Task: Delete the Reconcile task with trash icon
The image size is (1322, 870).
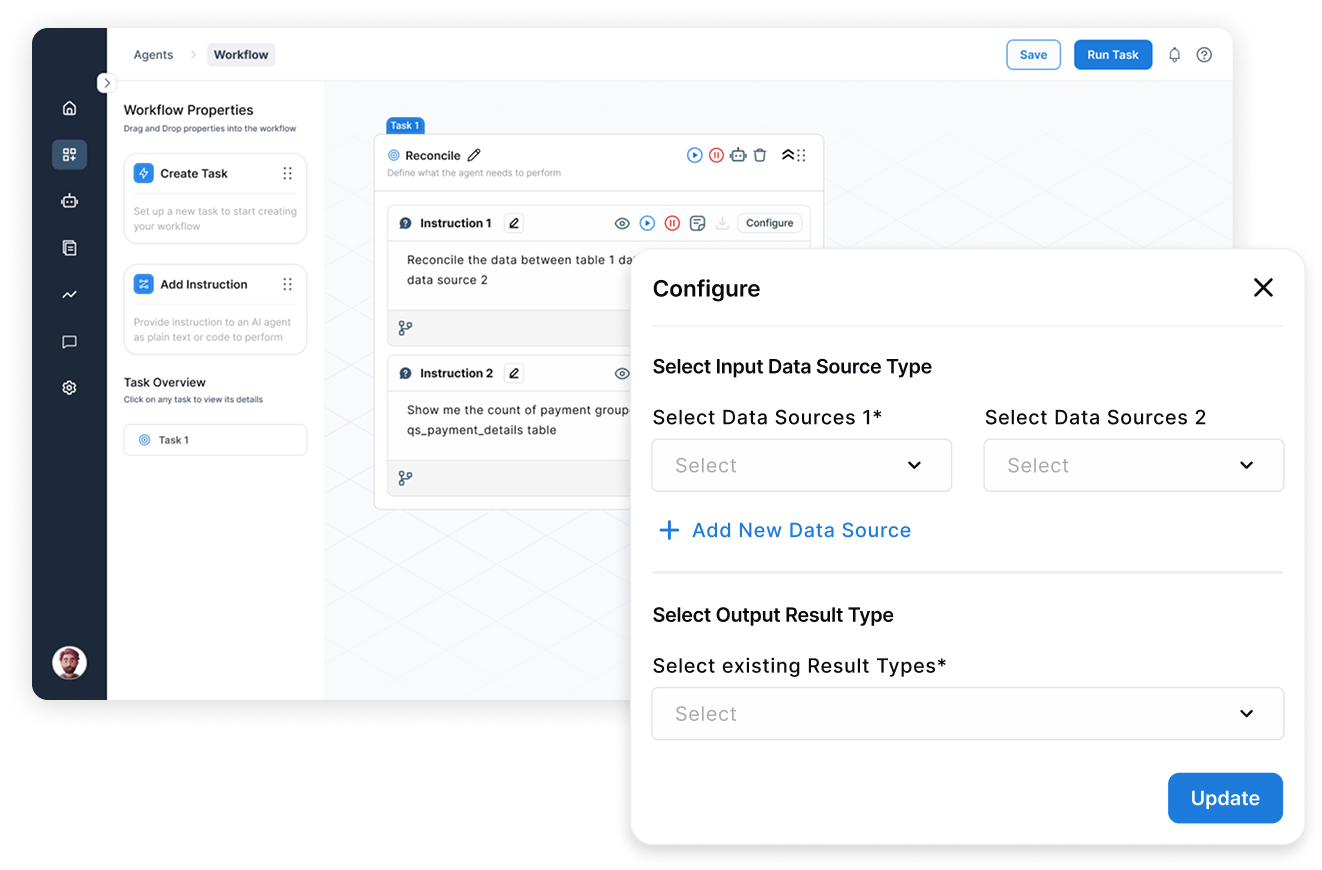Action: click(760, 155)
